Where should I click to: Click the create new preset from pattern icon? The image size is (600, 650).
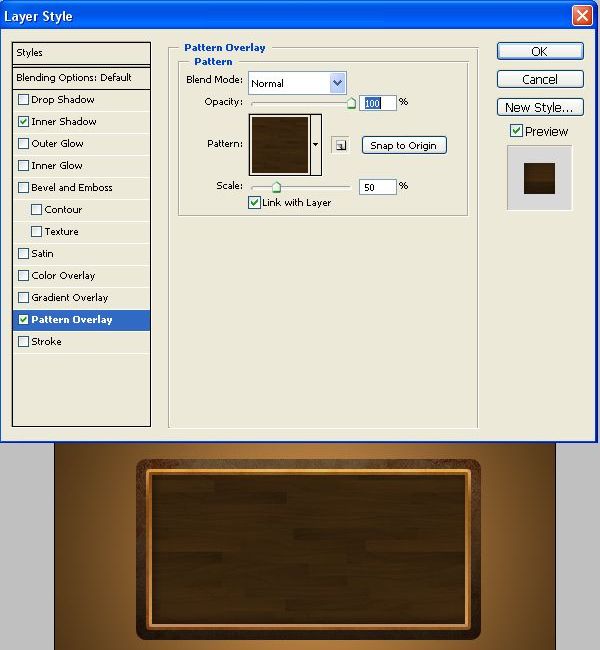[340, 145]
